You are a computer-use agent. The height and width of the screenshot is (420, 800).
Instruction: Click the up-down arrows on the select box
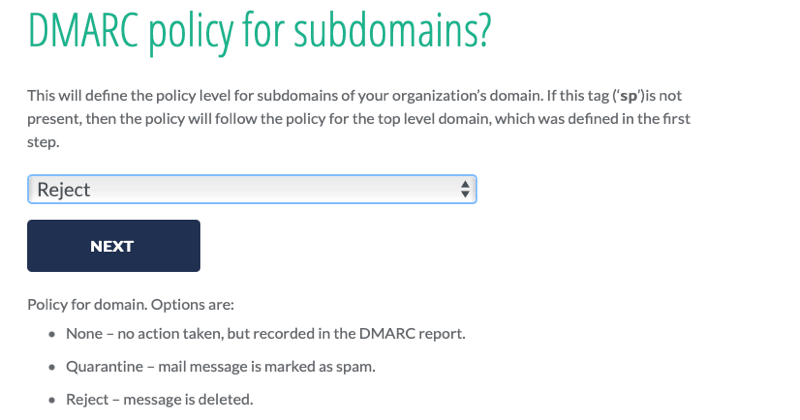click(465, 189)
